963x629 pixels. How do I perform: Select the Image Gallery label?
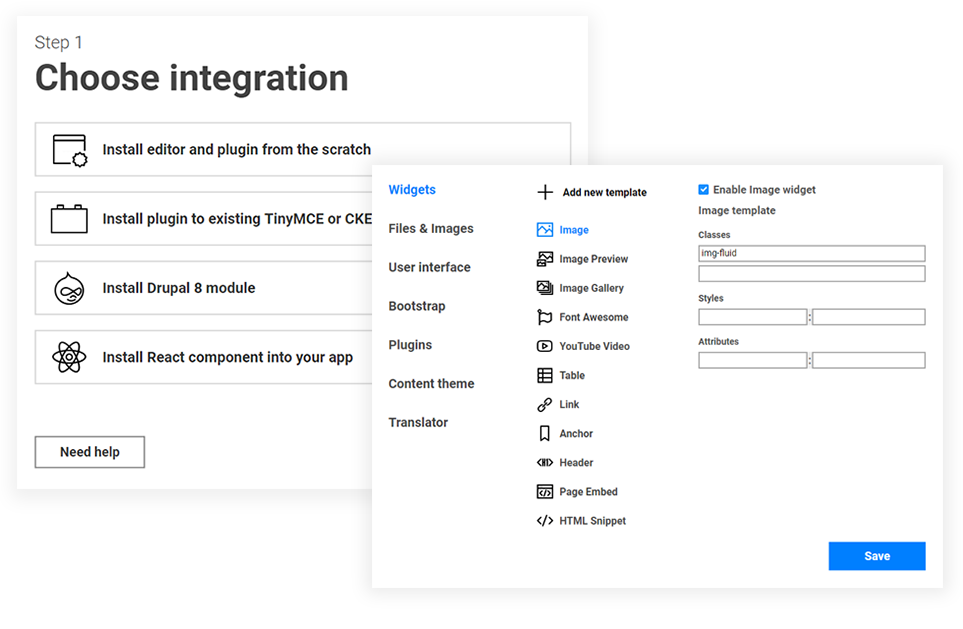tap(591, 288)
